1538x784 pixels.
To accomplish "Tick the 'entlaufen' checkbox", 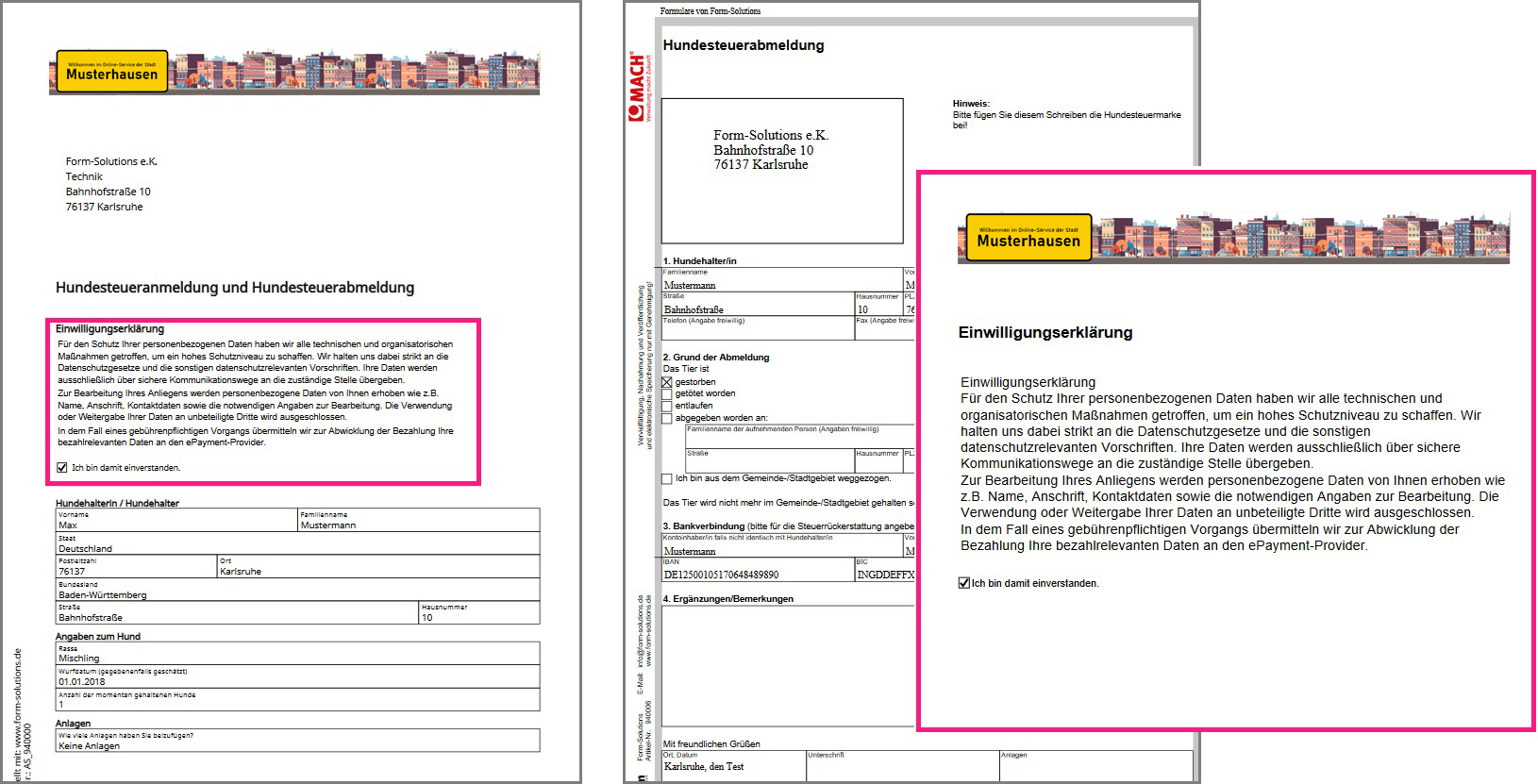I will point(667,406).
